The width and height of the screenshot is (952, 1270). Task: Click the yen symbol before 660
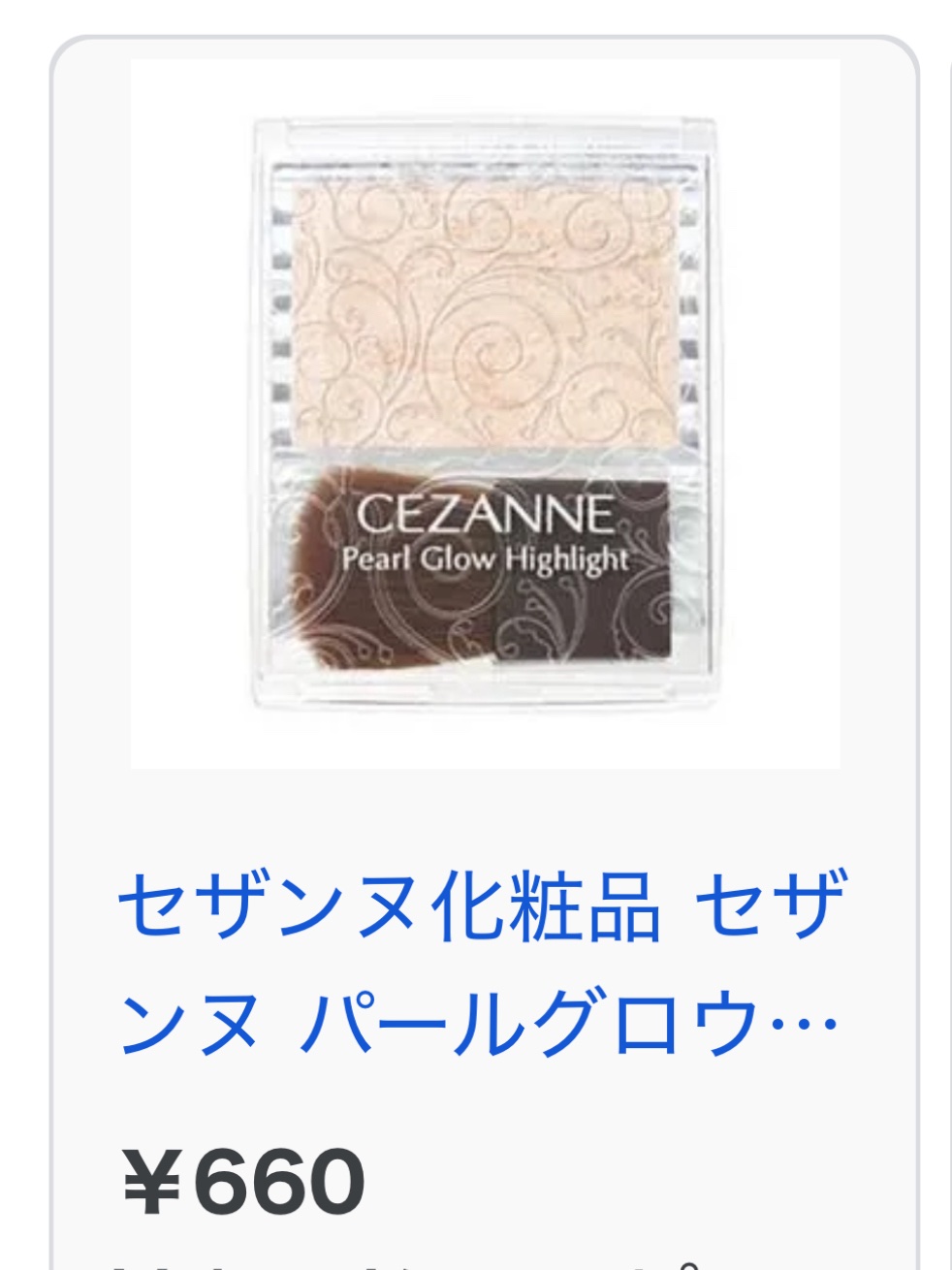[x=155, y=1183]
